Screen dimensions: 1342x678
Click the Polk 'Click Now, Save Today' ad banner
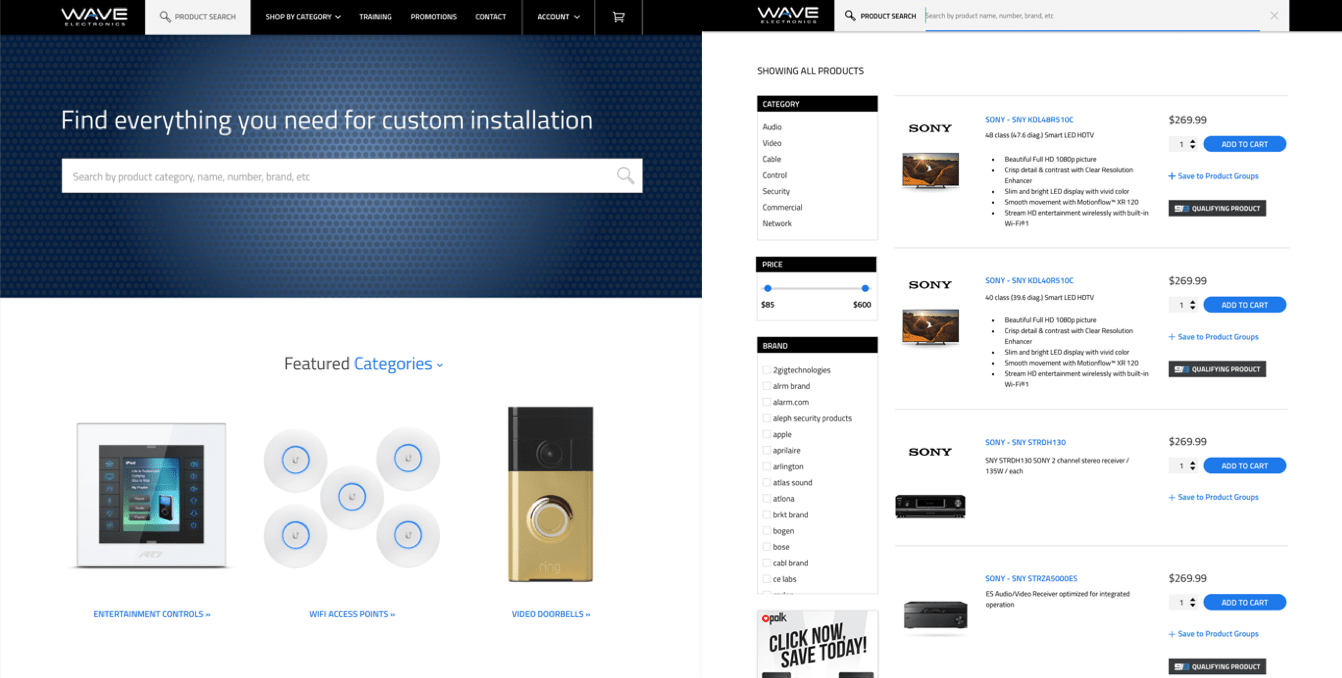point(817,644)
